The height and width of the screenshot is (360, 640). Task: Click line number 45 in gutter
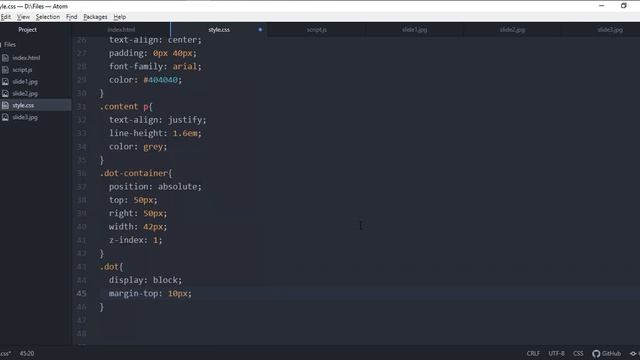point(81,293)
